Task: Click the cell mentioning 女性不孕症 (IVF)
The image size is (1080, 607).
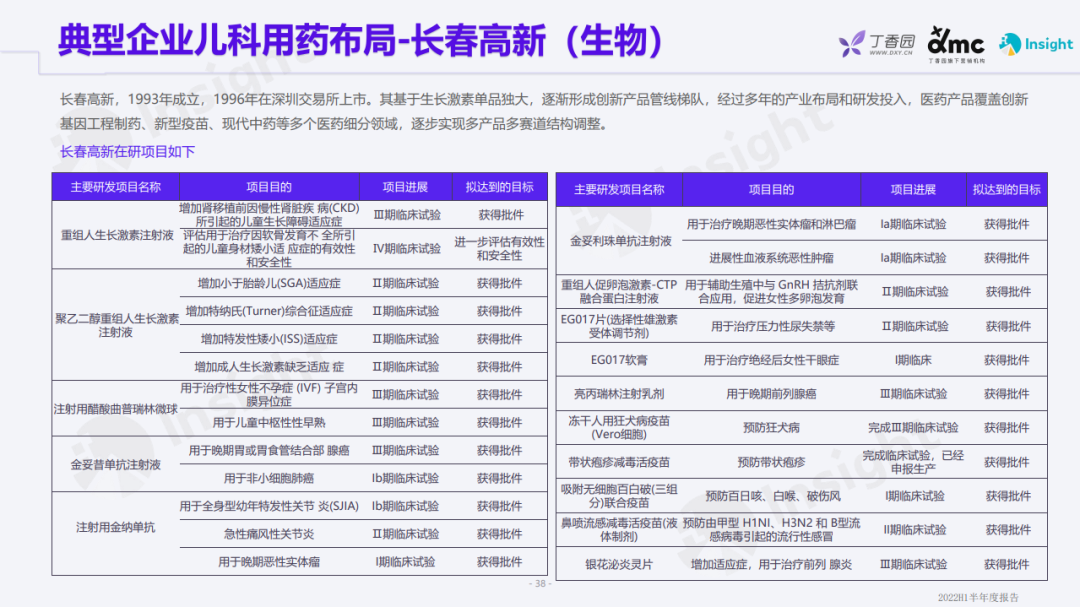Action: (269, 395)
